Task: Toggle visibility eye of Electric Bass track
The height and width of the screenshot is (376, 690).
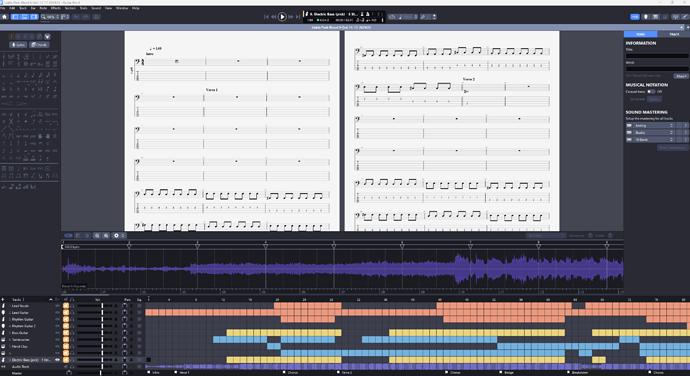Action: (57, 360)
